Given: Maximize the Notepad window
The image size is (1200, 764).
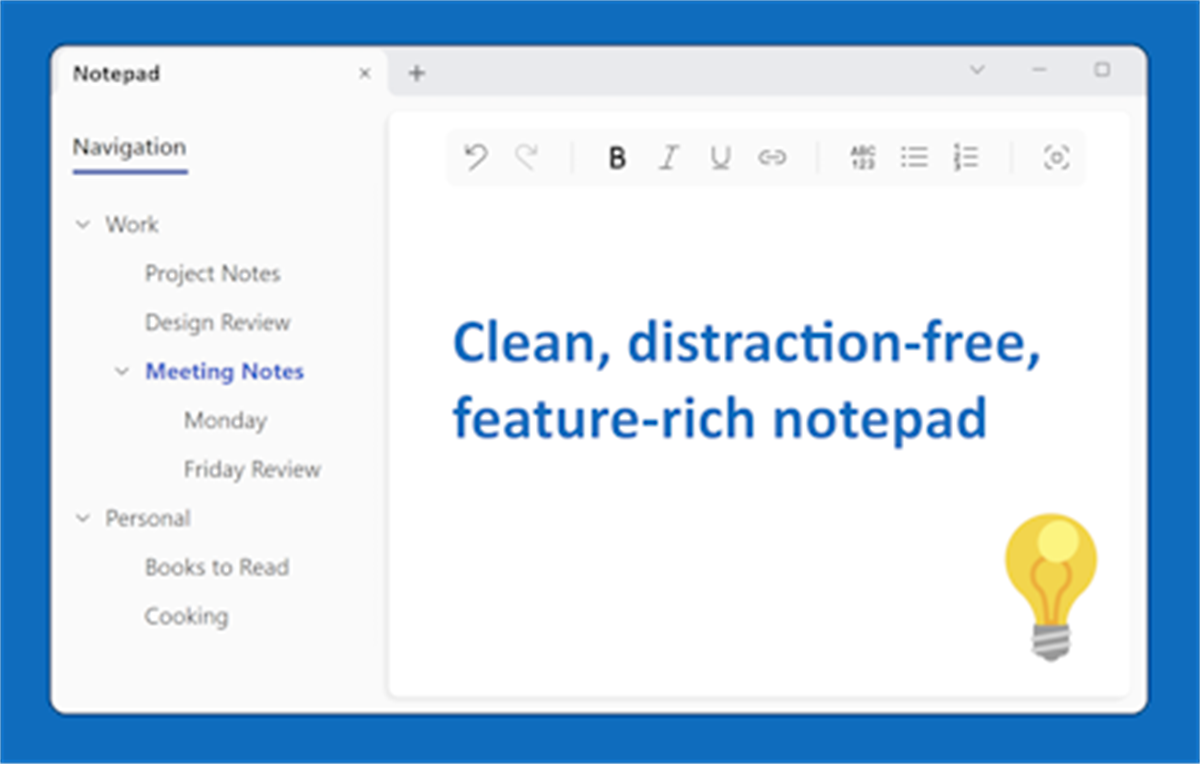Looking at the screenshot, I should [1102, 70].
